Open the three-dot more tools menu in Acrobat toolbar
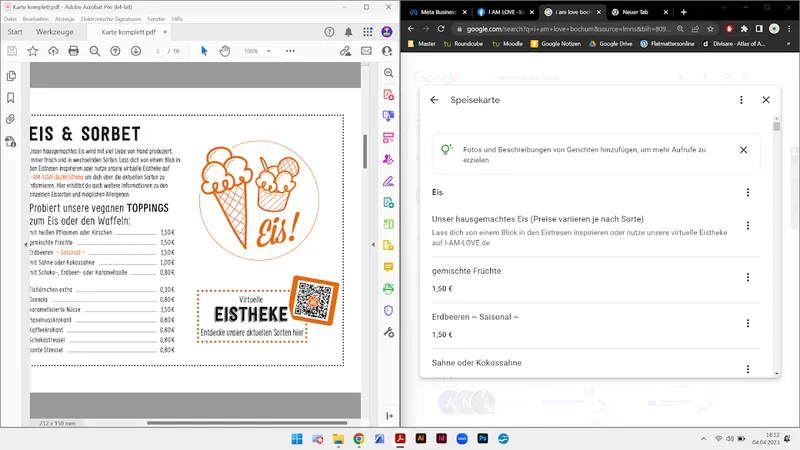This screenshot has height=450, width=800. 290,51
